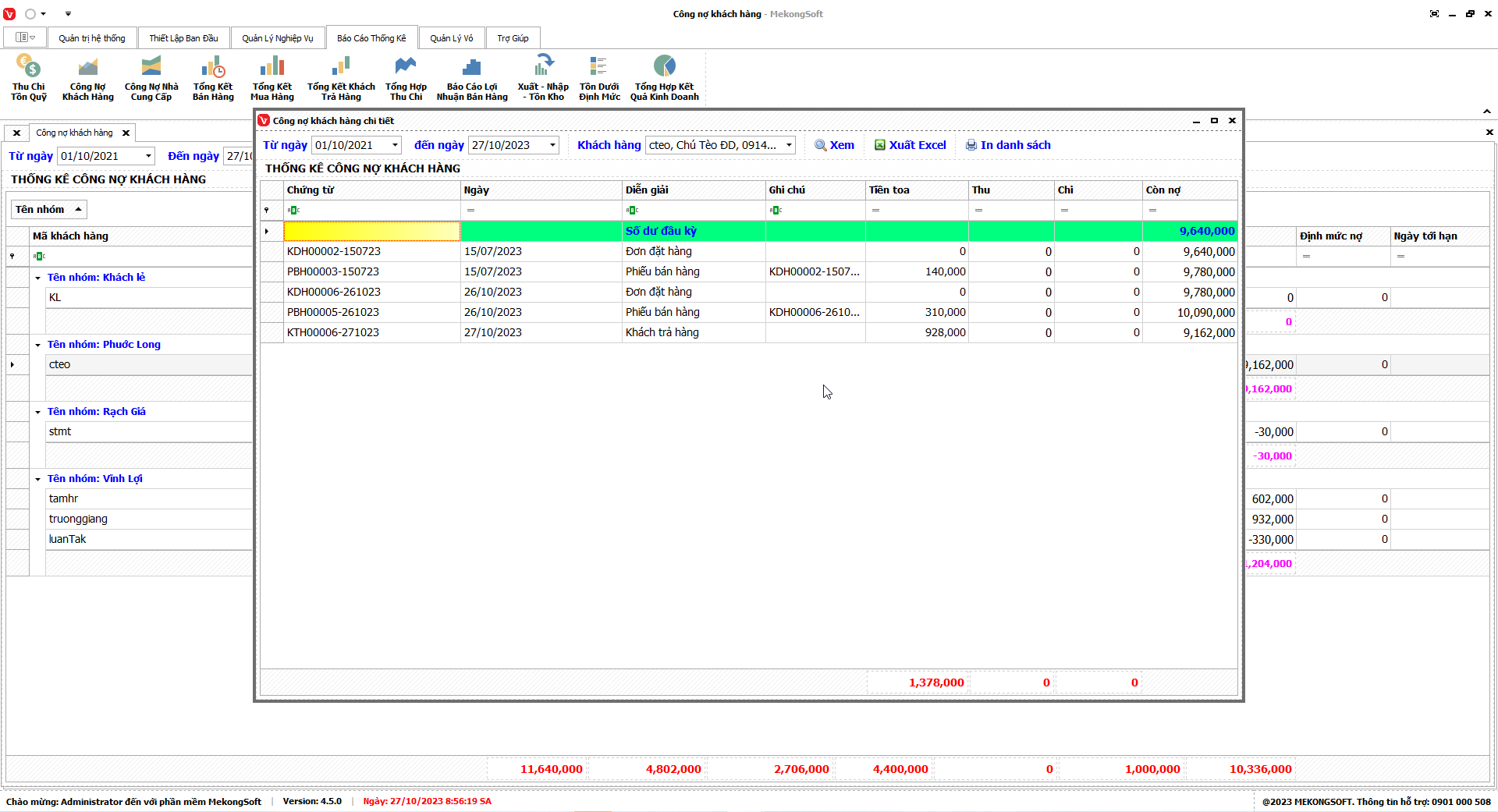Click In danh sách print button
Viewport: 1498px width, 812px height.
point(1008,145)
